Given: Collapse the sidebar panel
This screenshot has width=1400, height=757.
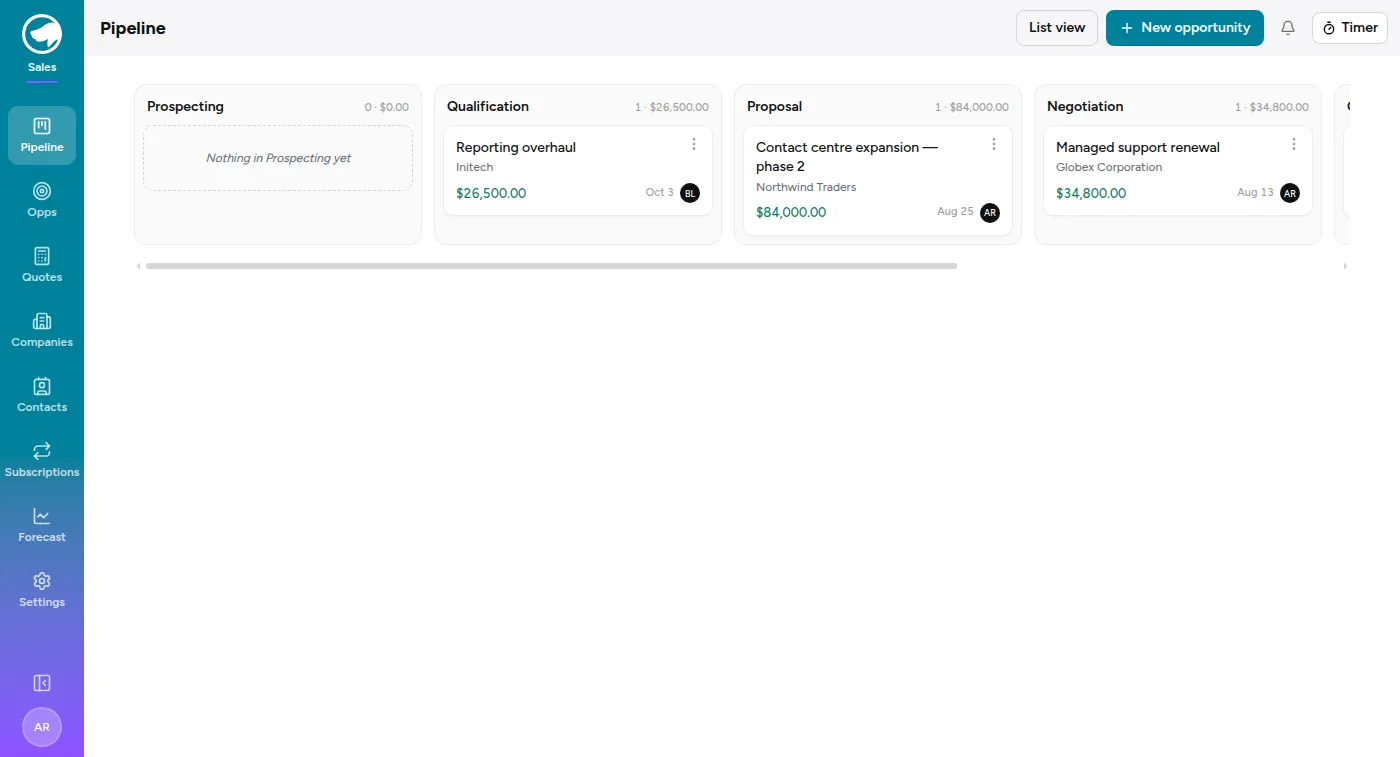Looking at the screenshot, I should [42, 683].
